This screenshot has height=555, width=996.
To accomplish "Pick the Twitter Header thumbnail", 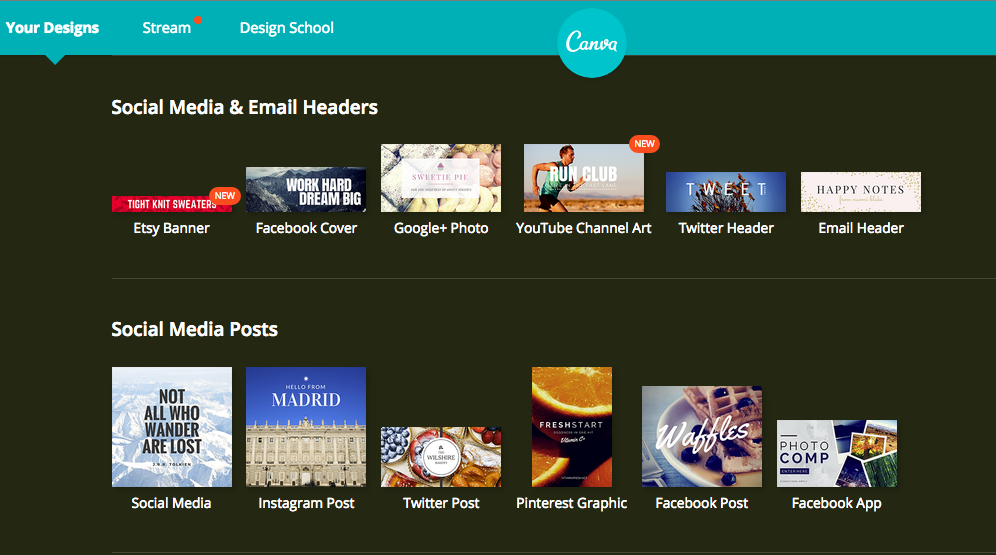I will 725,192.
